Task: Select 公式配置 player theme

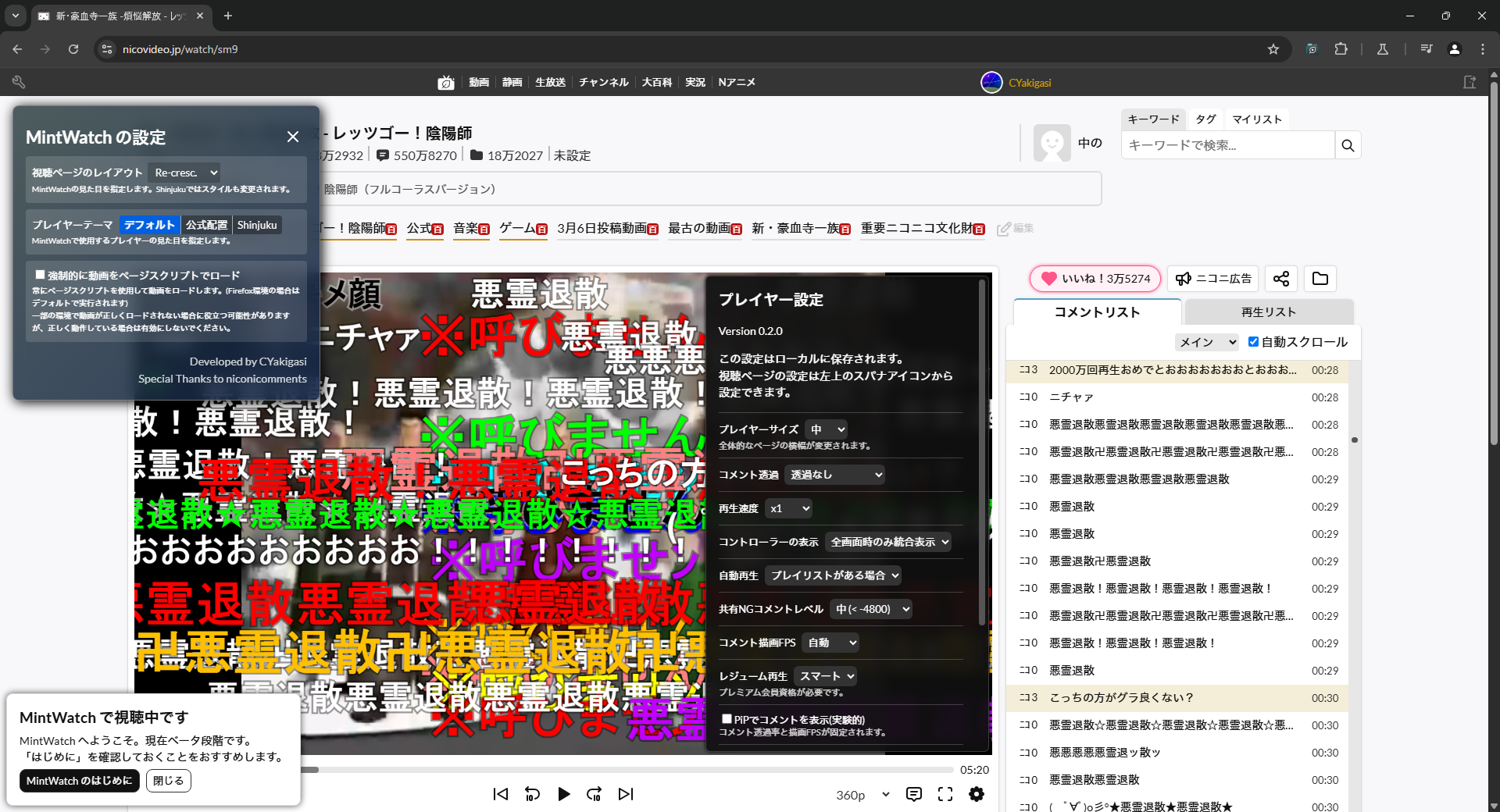Action: [x=206, y=225]
